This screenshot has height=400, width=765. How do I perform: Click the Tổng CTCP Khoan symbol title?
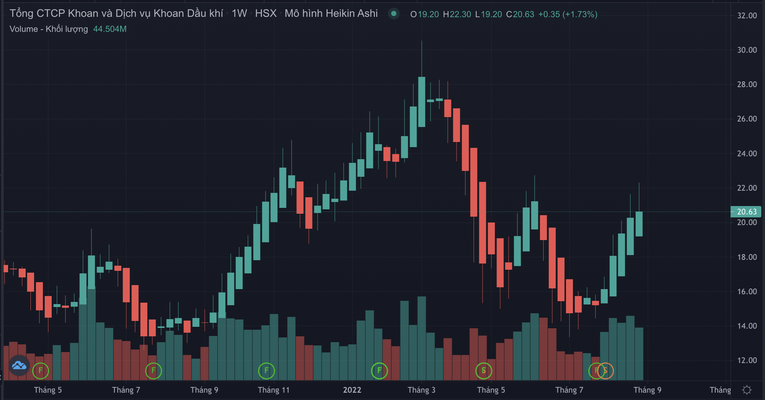(113, 15)
